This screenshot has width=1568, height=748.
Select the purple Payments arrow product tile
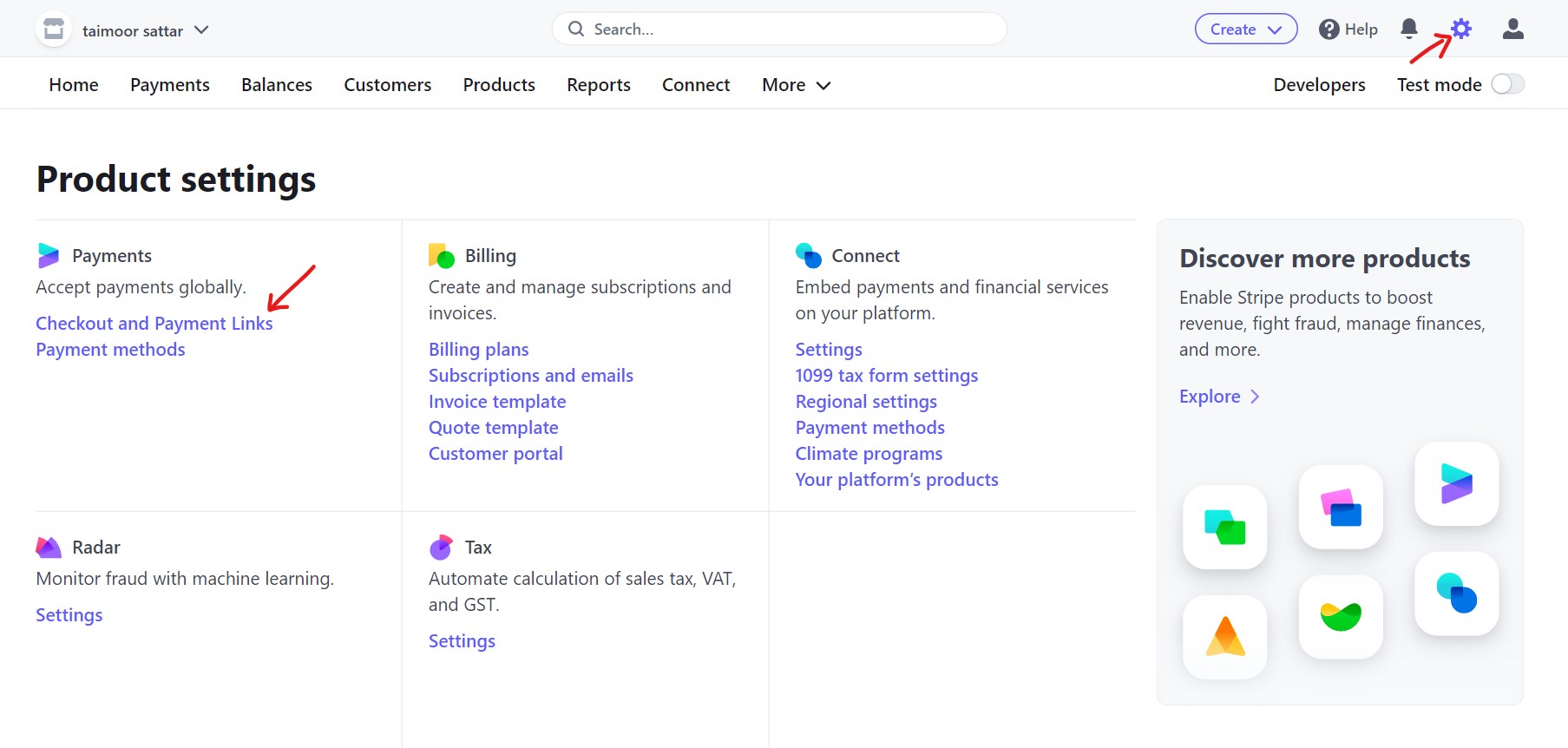(1457, 483)
